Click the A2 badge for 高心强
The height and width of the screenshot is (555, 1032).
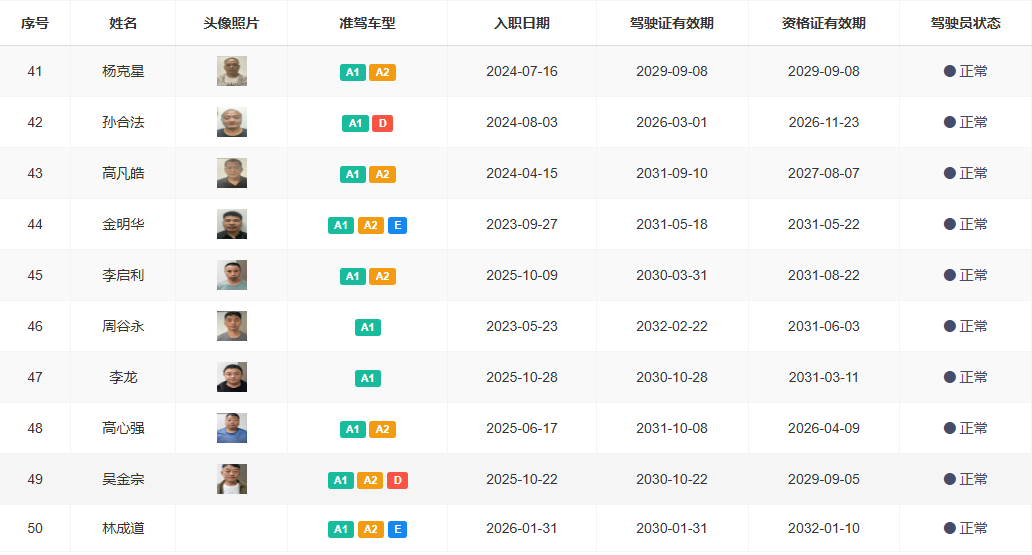coord(382,429)
